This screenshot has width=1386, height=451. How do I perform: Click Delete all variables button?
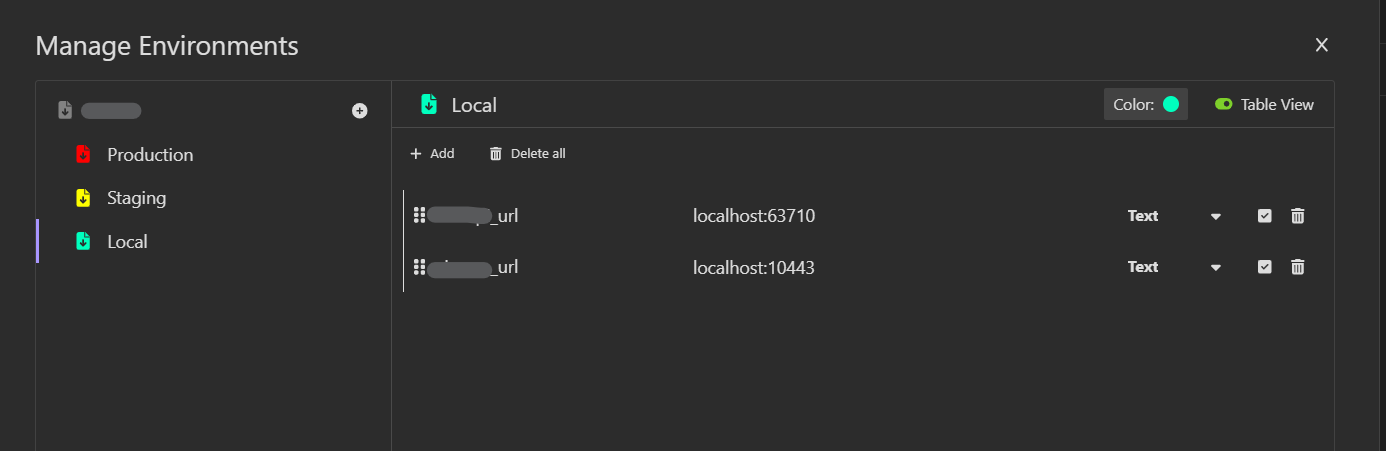coord(527,154)
